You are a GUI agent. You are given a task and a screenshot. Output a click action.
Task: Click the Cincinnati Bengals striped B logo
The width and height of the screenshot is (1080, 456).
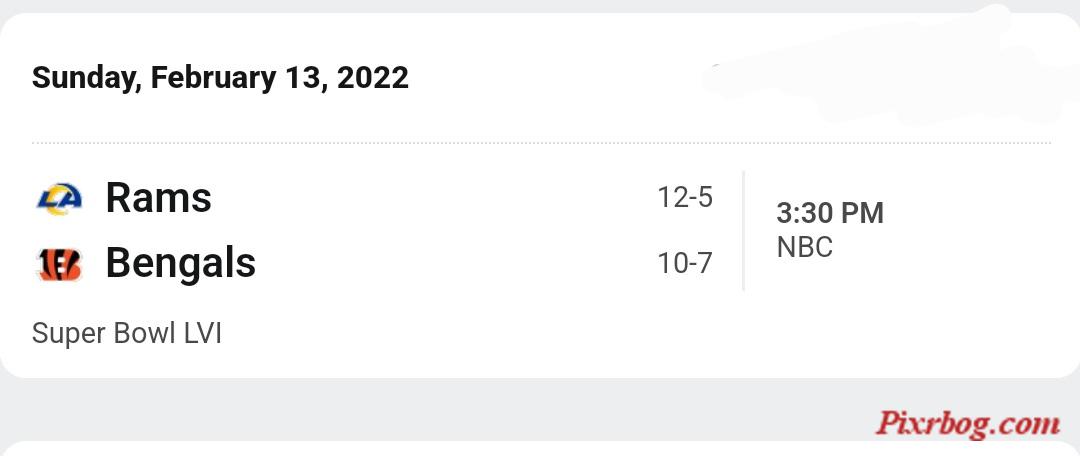[59, 265]
